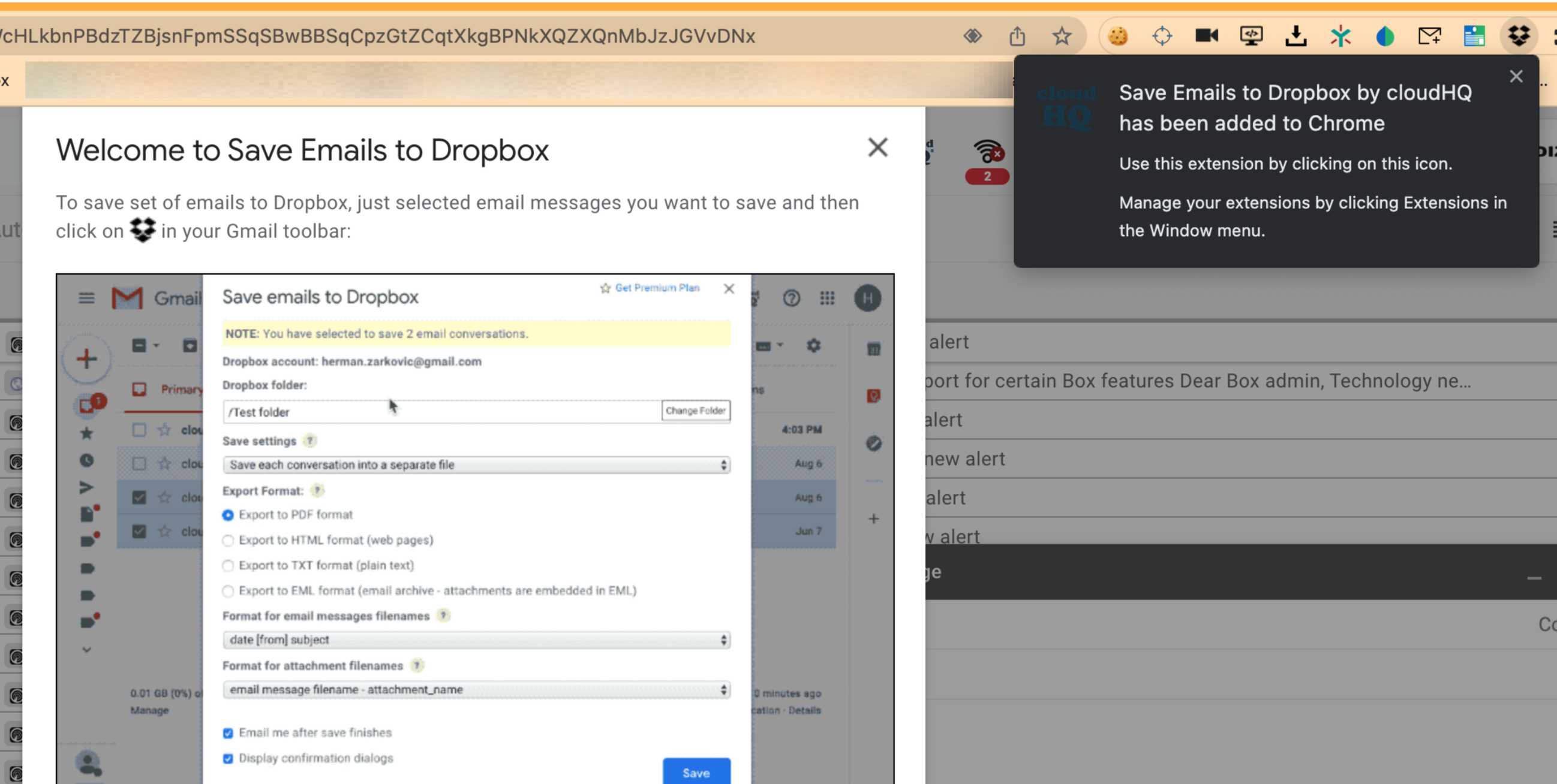Click the Gmail demo screenshot in welcome dialog
This screenshot has width=1557, height=784.
pyautogui.click(x=475, y=529)
